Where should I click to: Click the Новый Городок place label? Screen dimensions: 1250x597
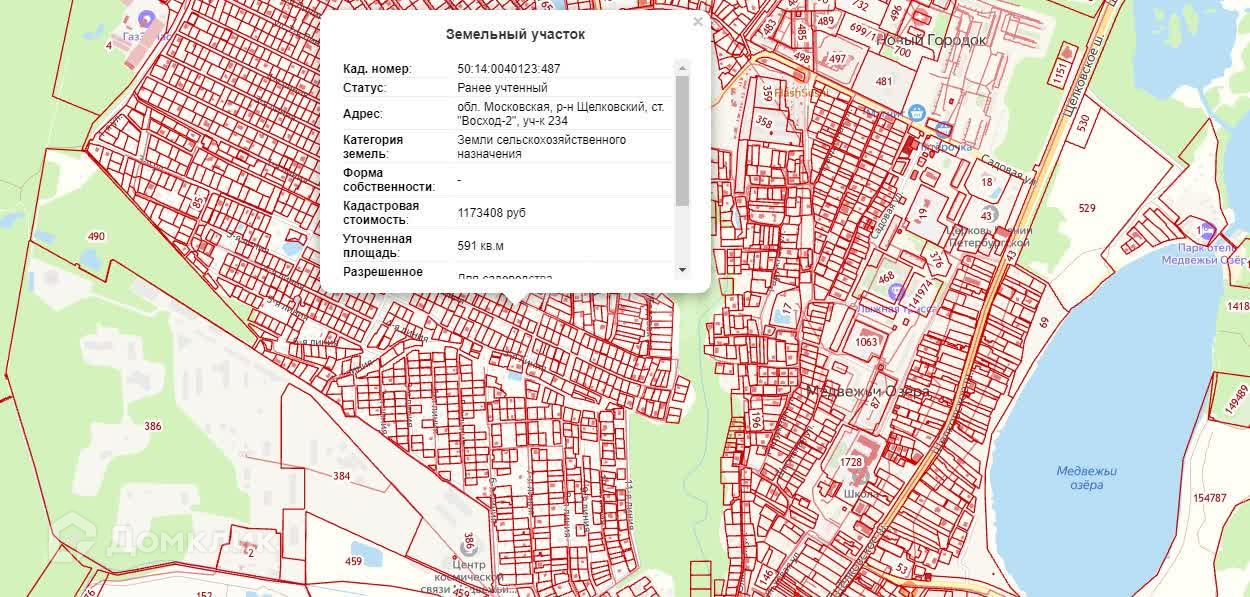[931, 40]
